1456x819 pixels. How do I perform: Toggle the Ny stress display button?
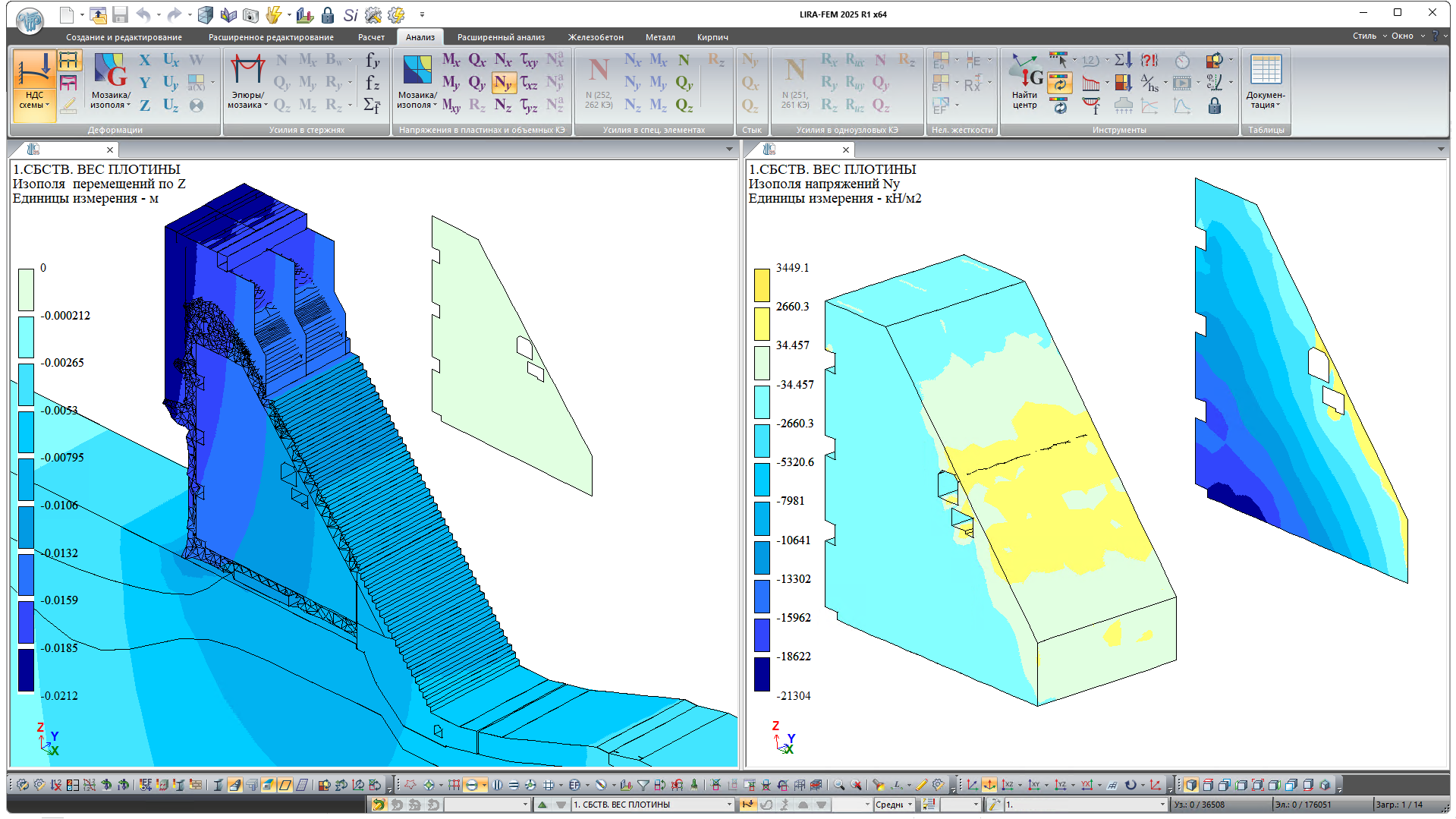point(503,83)
